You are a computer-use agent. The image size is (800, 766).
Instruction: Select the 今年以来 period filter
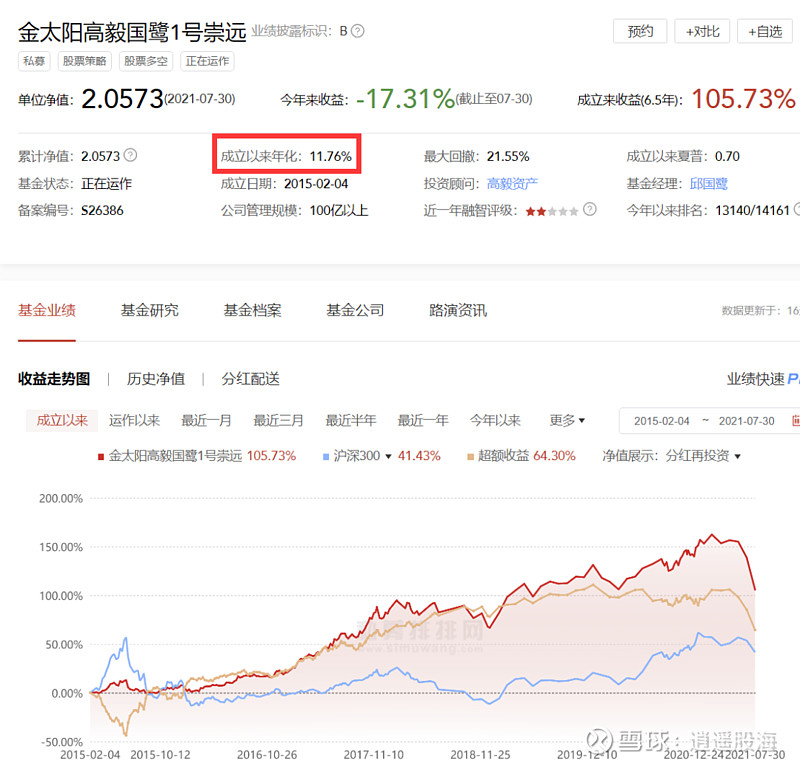click(495, 421)
